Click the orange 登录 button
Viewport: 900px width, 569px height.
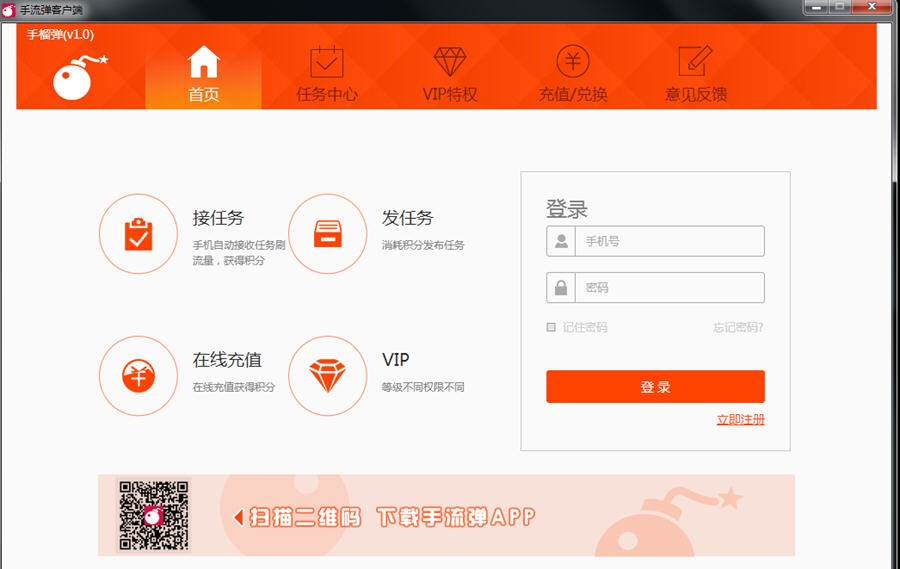(x=655, y=386)
